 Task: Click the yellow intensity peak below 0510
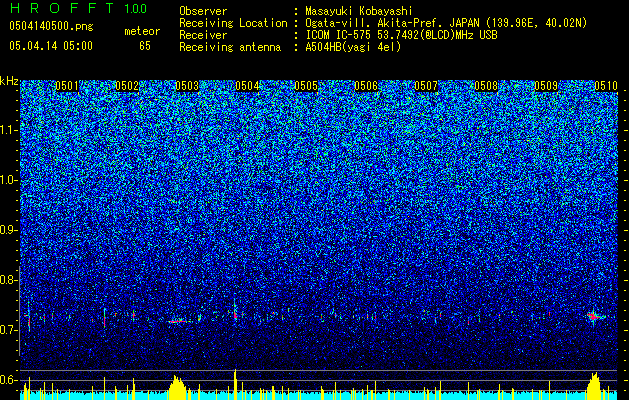point(595,386)
